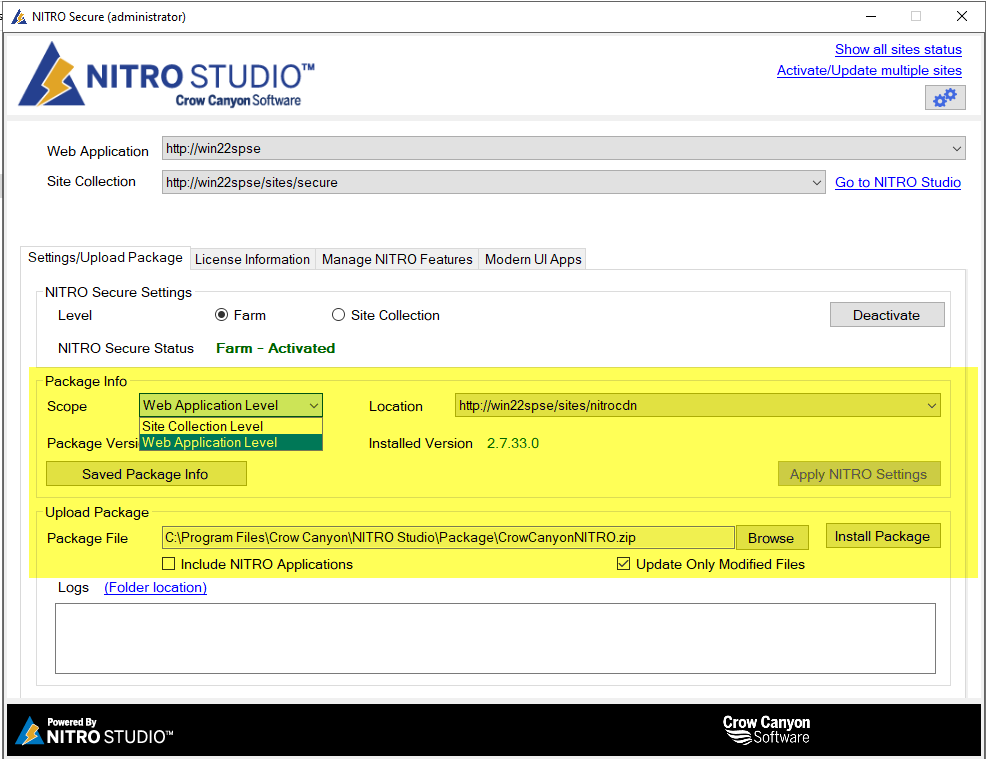The height and width of the screenshot is (759, 986).
Task: Click the NITRO Studio logo header
Action: (x=167, y=74)
